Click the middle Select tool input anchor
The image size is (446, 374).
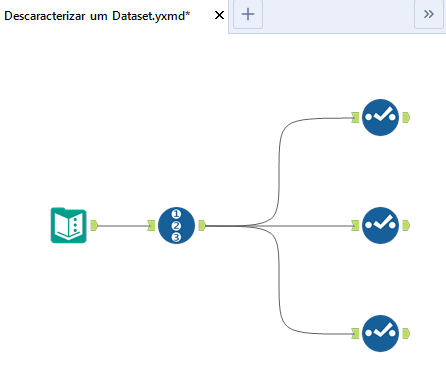(x=355, y=225)
